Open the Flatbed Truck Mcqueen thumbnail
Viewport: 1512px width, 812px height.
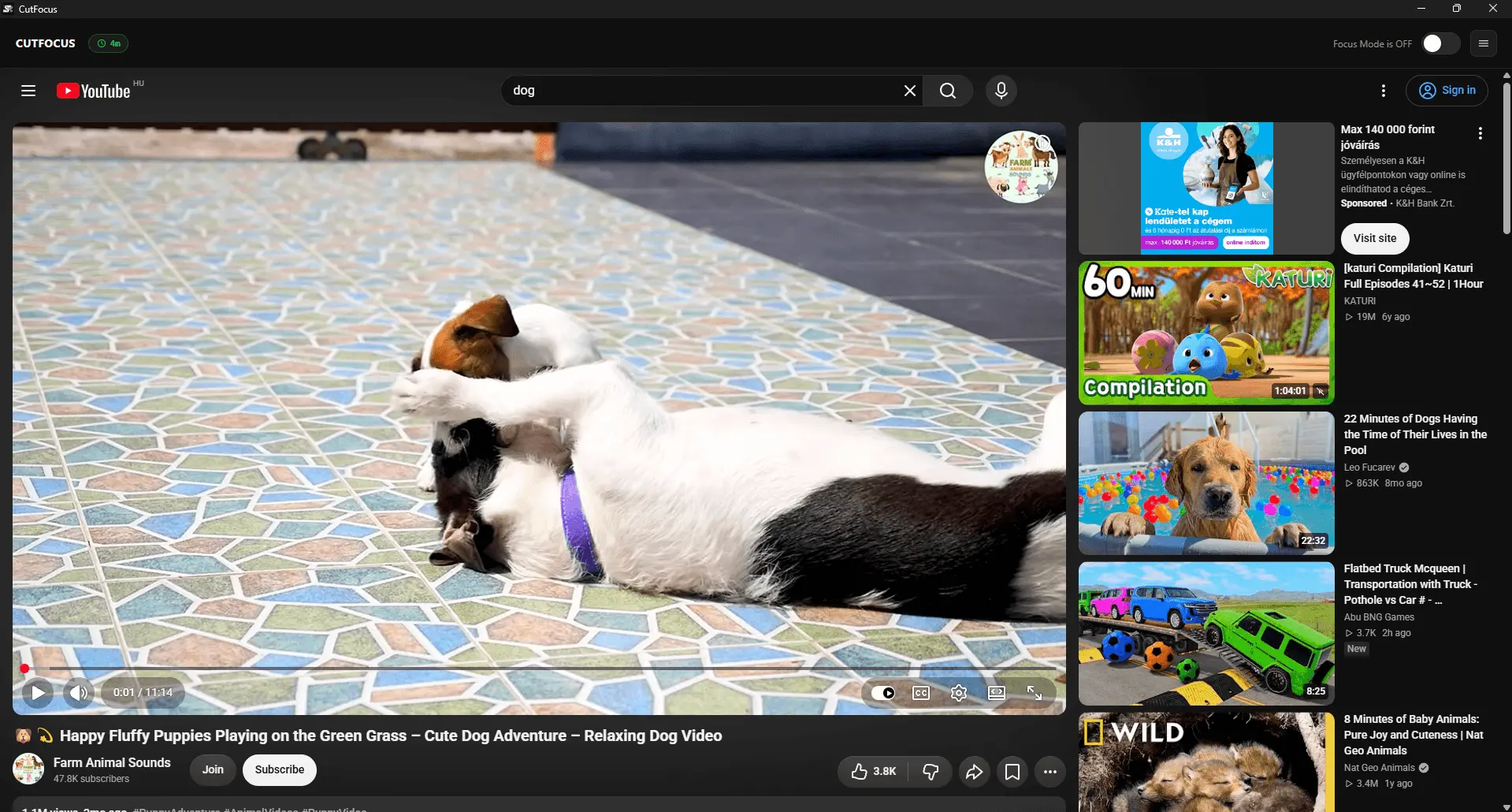(1206, 634)
